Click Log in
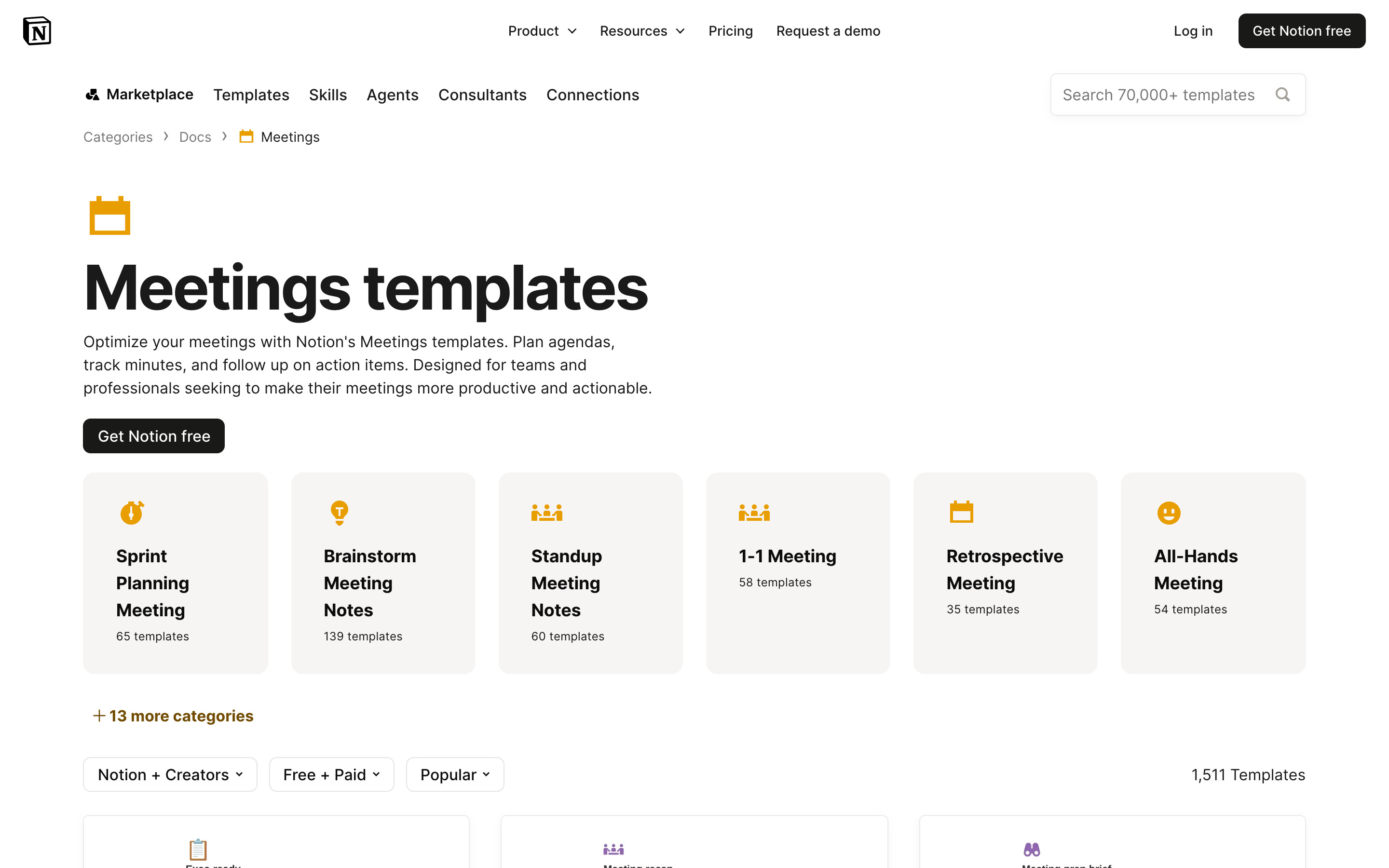This screenshot has width=1389, height=868. 1193,31
